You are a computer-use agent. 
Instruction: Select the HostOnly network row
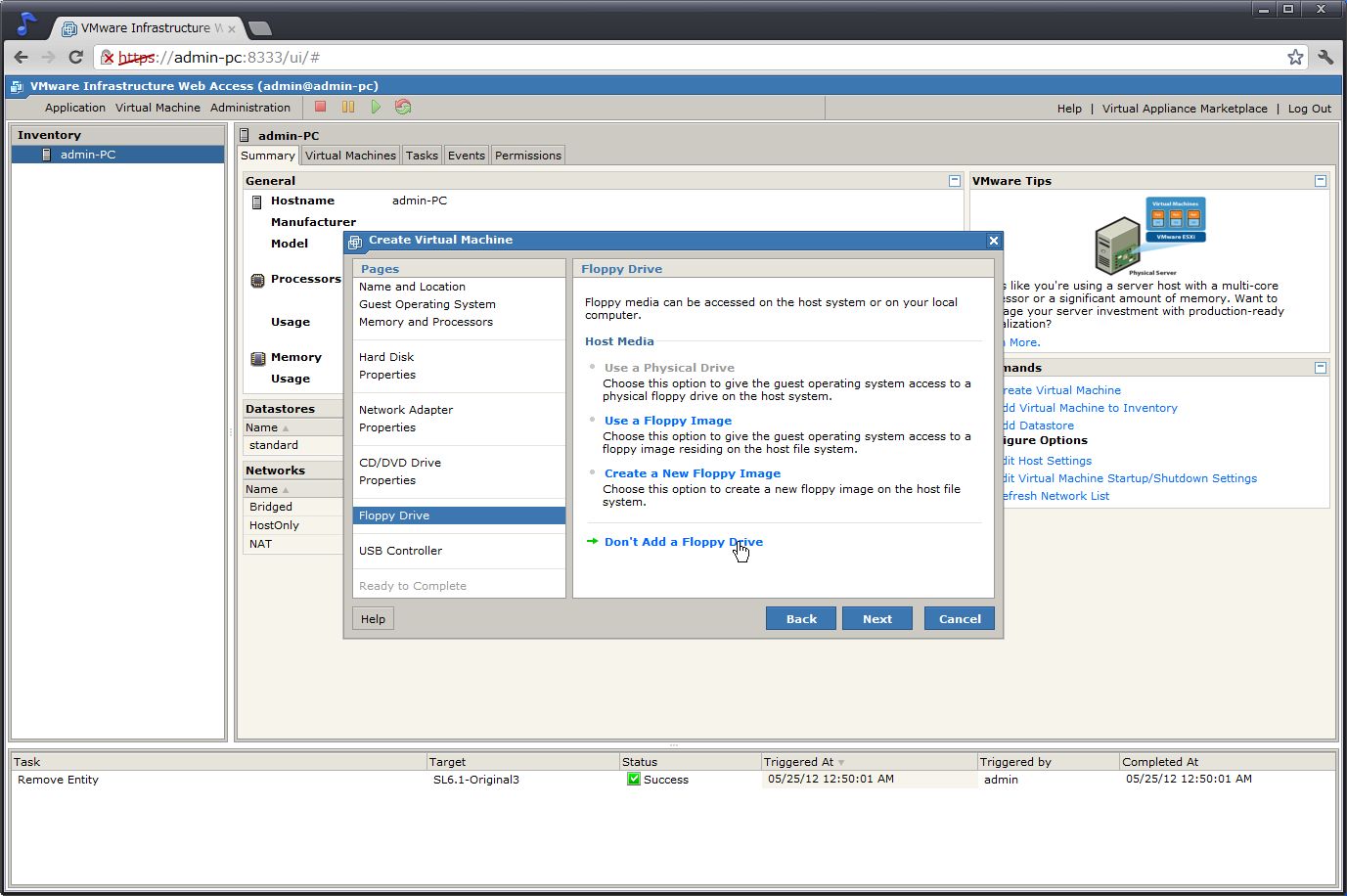292,525
